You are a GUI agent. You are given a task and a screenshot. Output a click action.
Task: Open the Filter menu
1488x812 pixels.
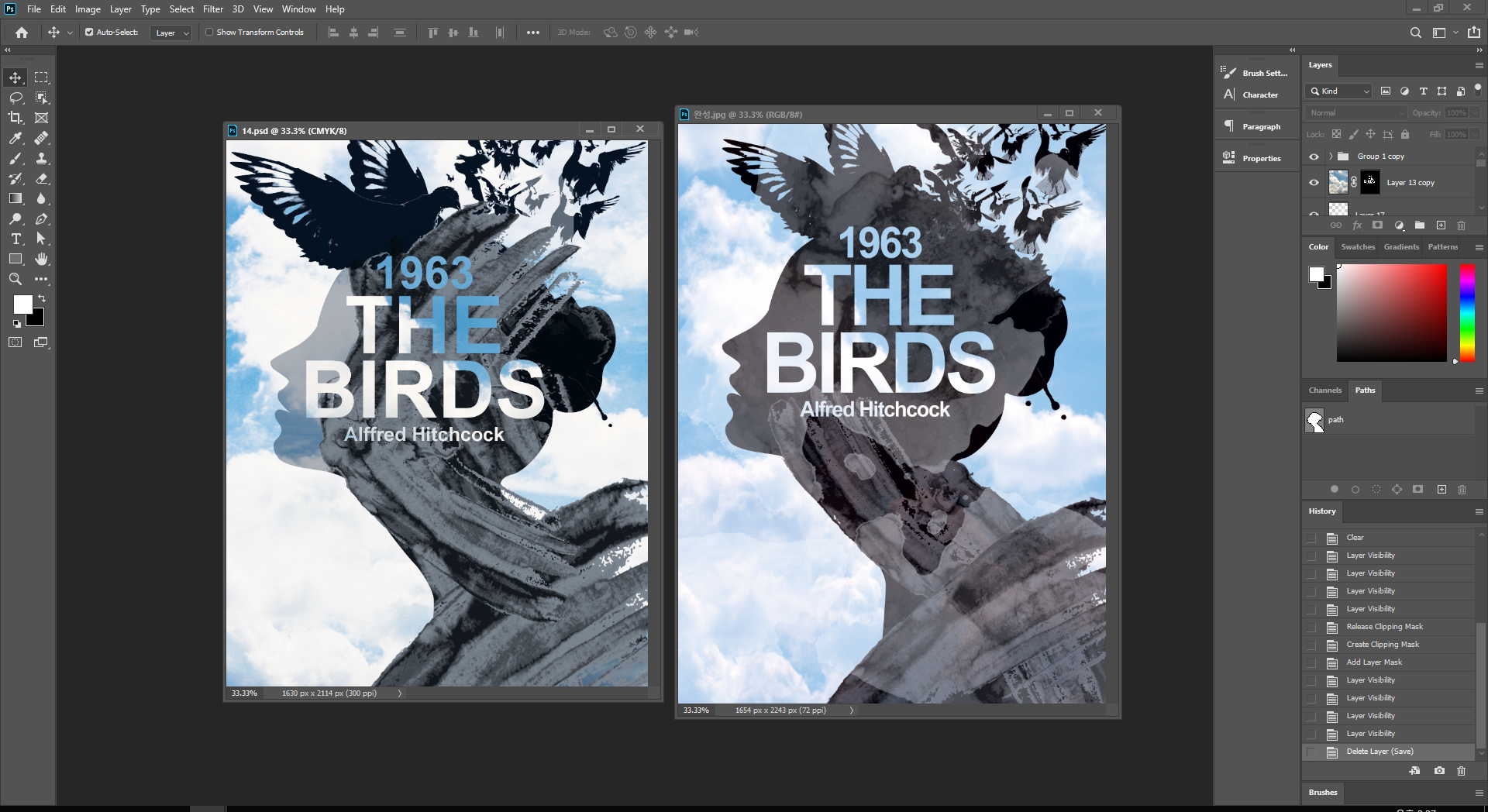(213, 9)
